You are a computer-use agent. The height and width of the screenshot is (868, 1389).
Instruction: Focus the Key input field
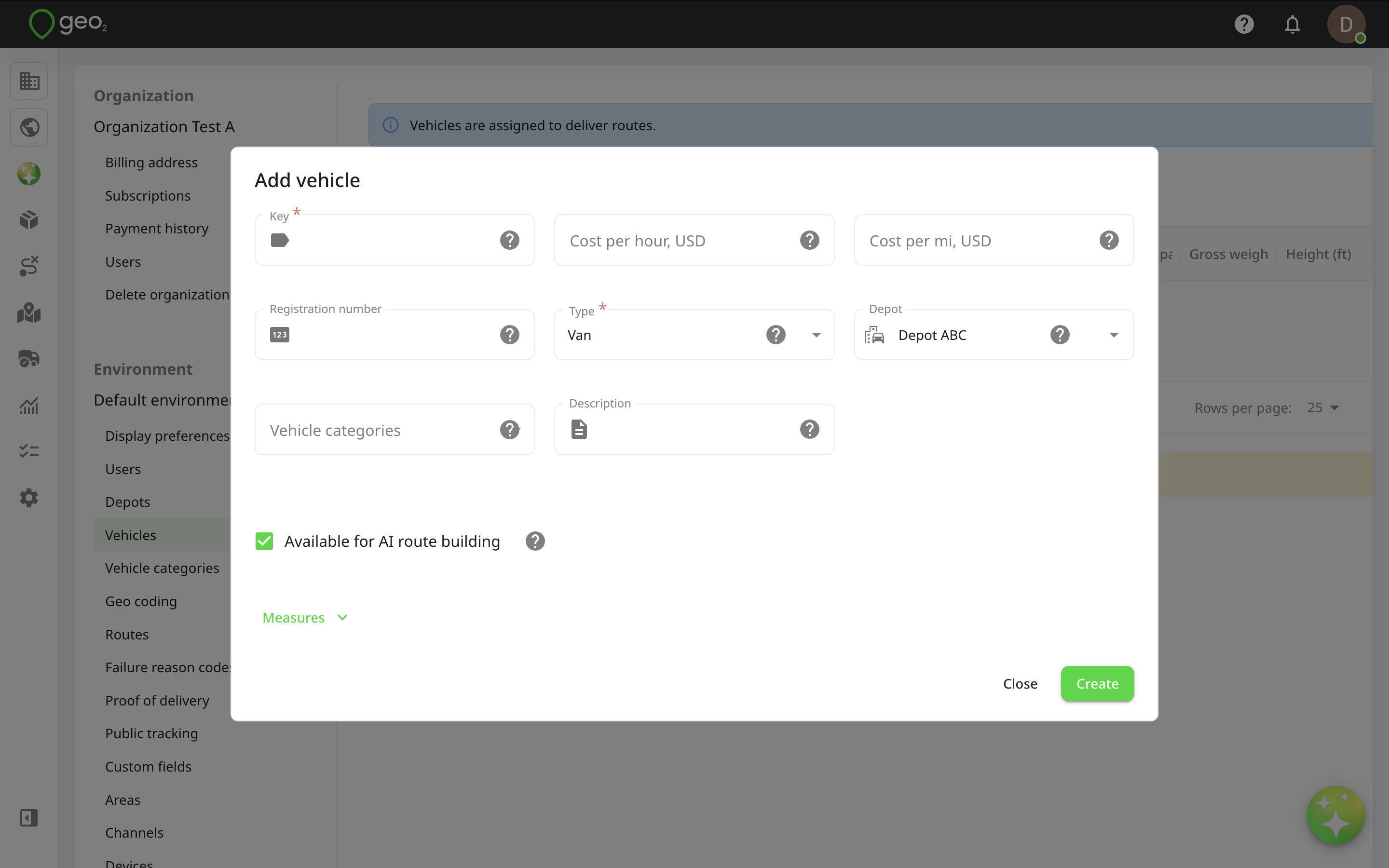(x=395, y=240)
